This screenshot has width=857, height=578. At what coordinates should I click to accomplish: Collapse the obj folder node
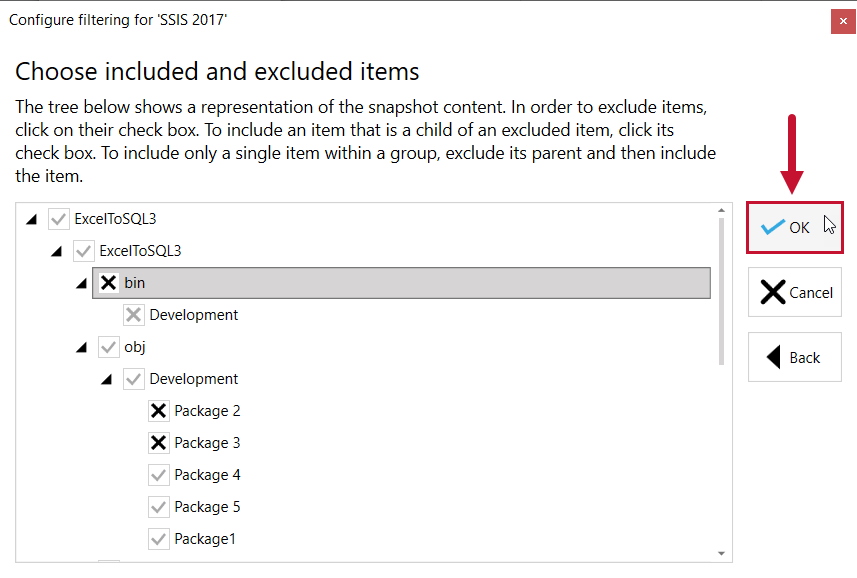82,347
